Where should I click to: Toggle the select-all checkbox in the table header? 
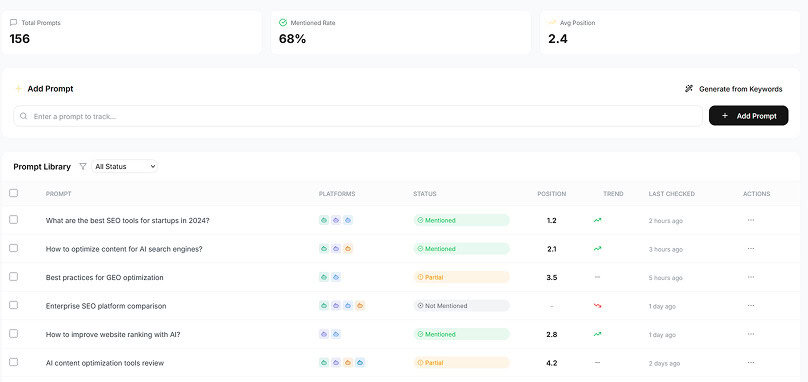click(x=13, y=193)
